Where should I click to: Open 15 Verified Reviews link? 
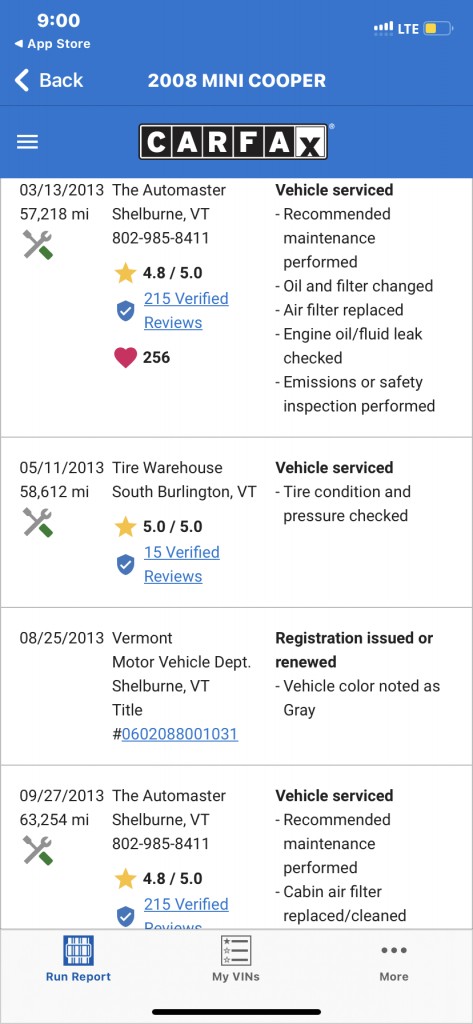pyautogui.click(x=182, y=564)
